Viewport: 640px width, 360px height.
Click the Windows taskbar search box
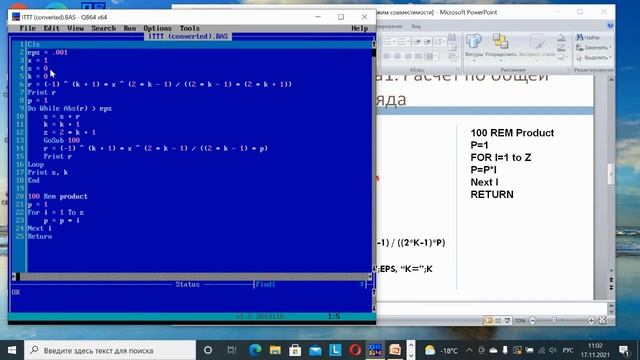click(x=110, y=350)
